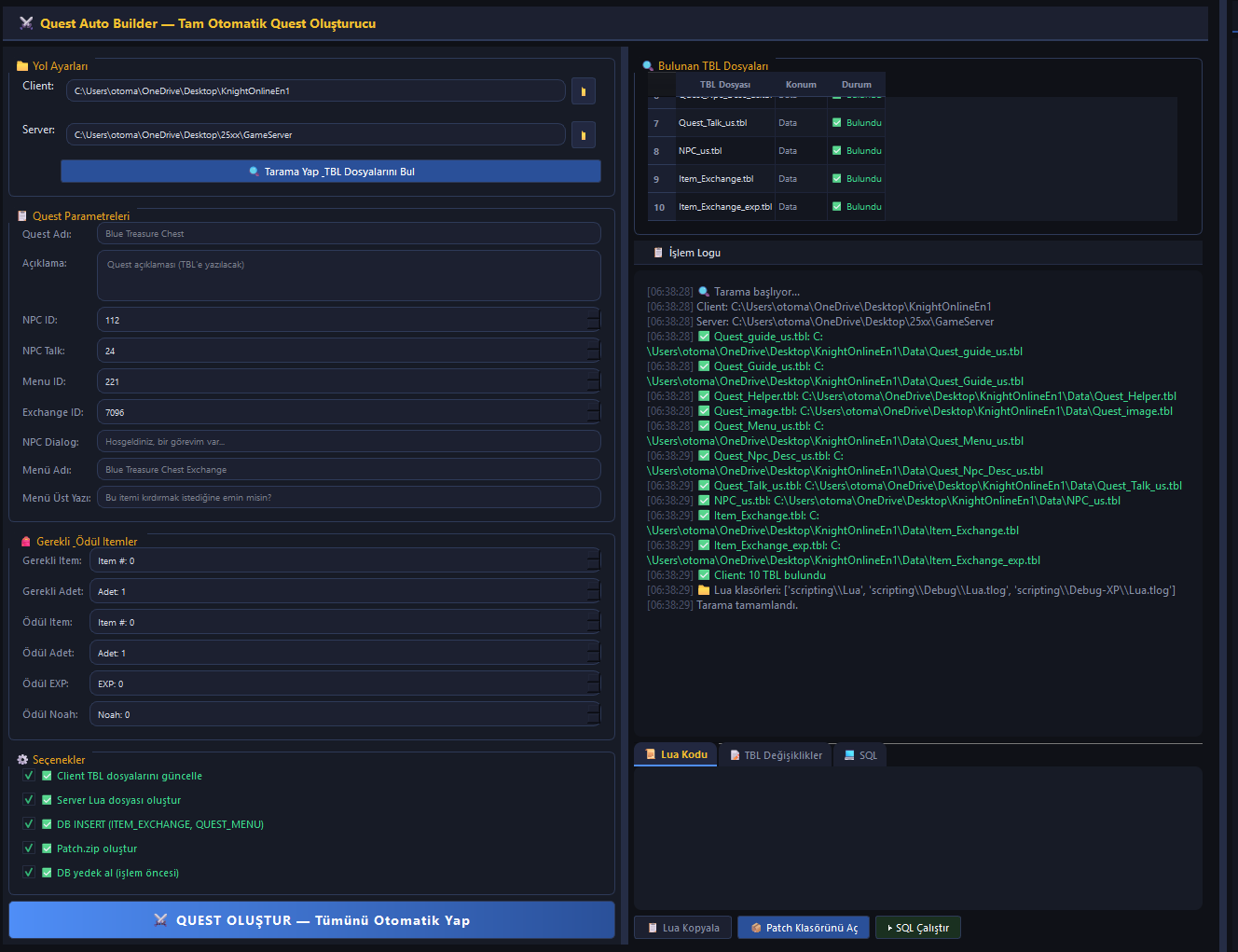Focus the Menü Üst Yazı input field

point(349,498)
